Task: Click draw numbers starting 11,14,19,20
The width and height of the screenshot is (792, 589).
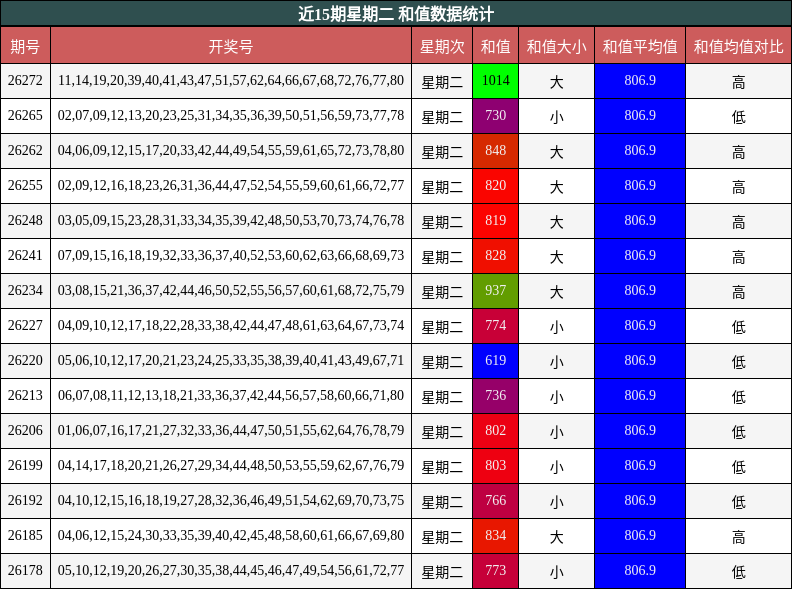Action: point(231,80)
